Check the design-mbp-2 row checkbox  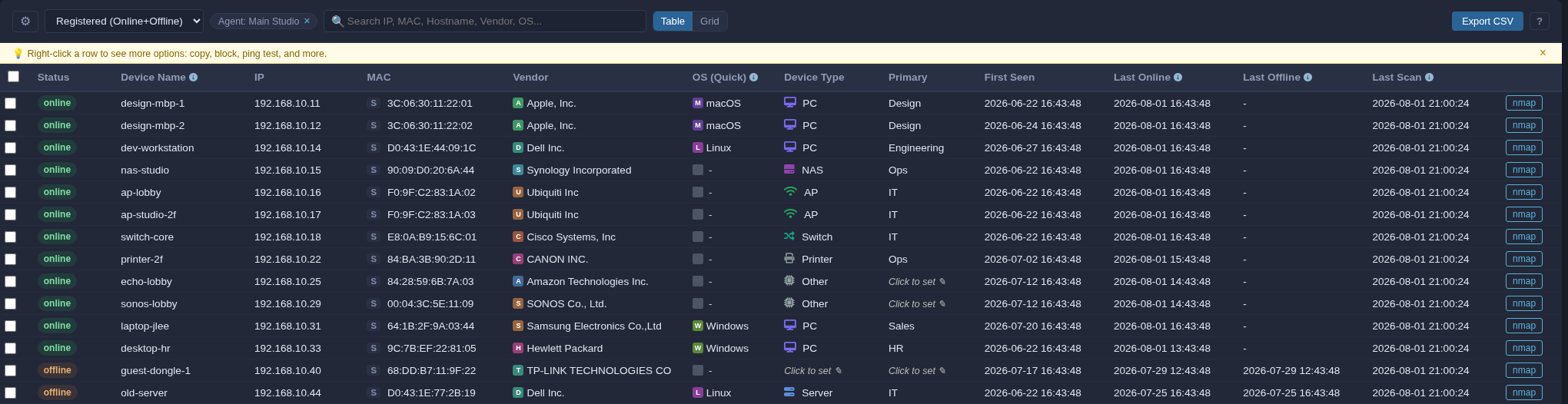[x=10, y=125]
